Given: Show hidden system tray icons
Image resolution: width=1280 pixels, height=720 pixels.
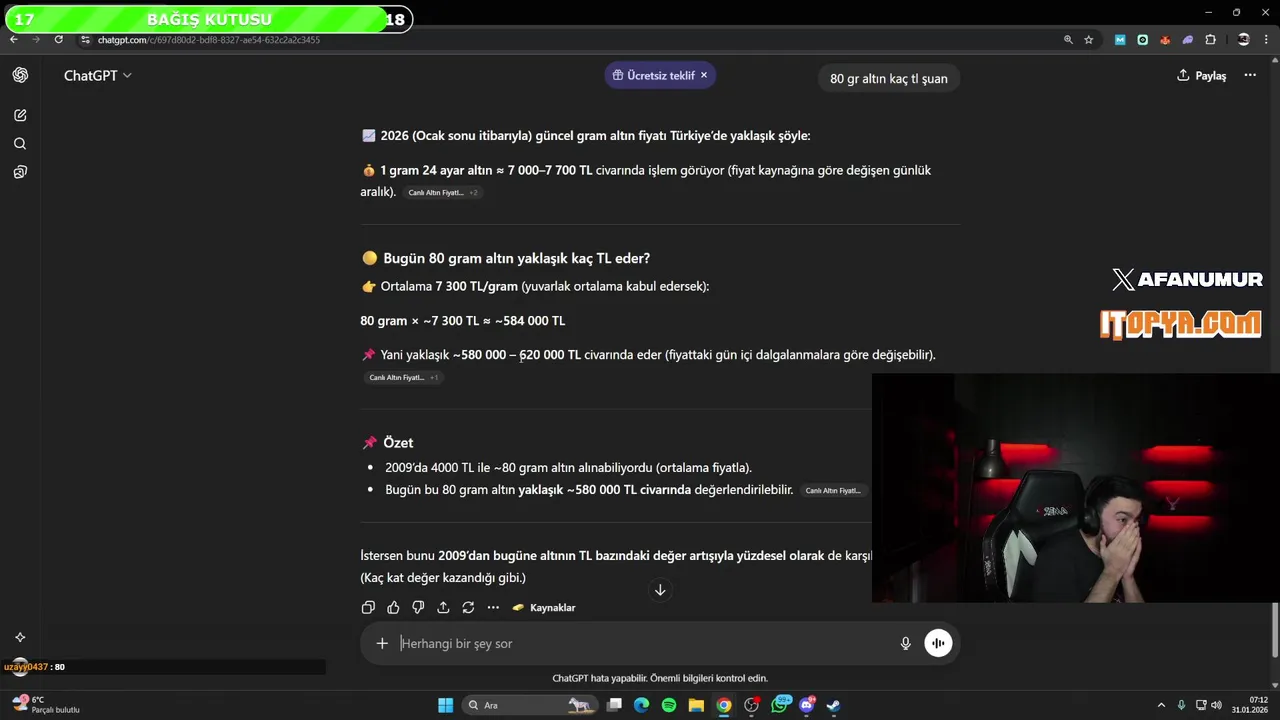Looking at the screenshot, I should point(1161,705).
